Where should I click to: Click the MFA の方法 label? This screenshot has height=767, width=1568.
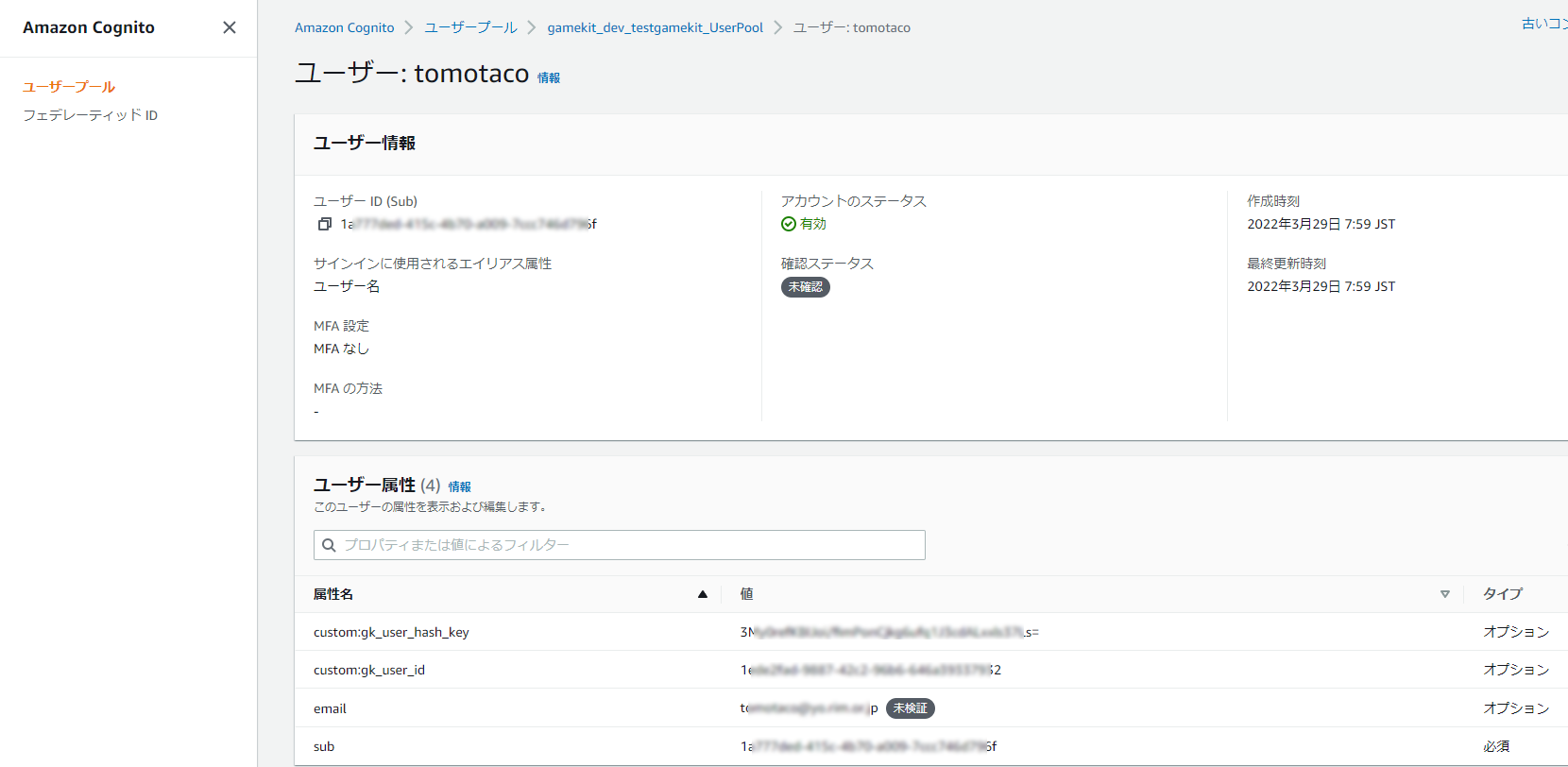348,388
